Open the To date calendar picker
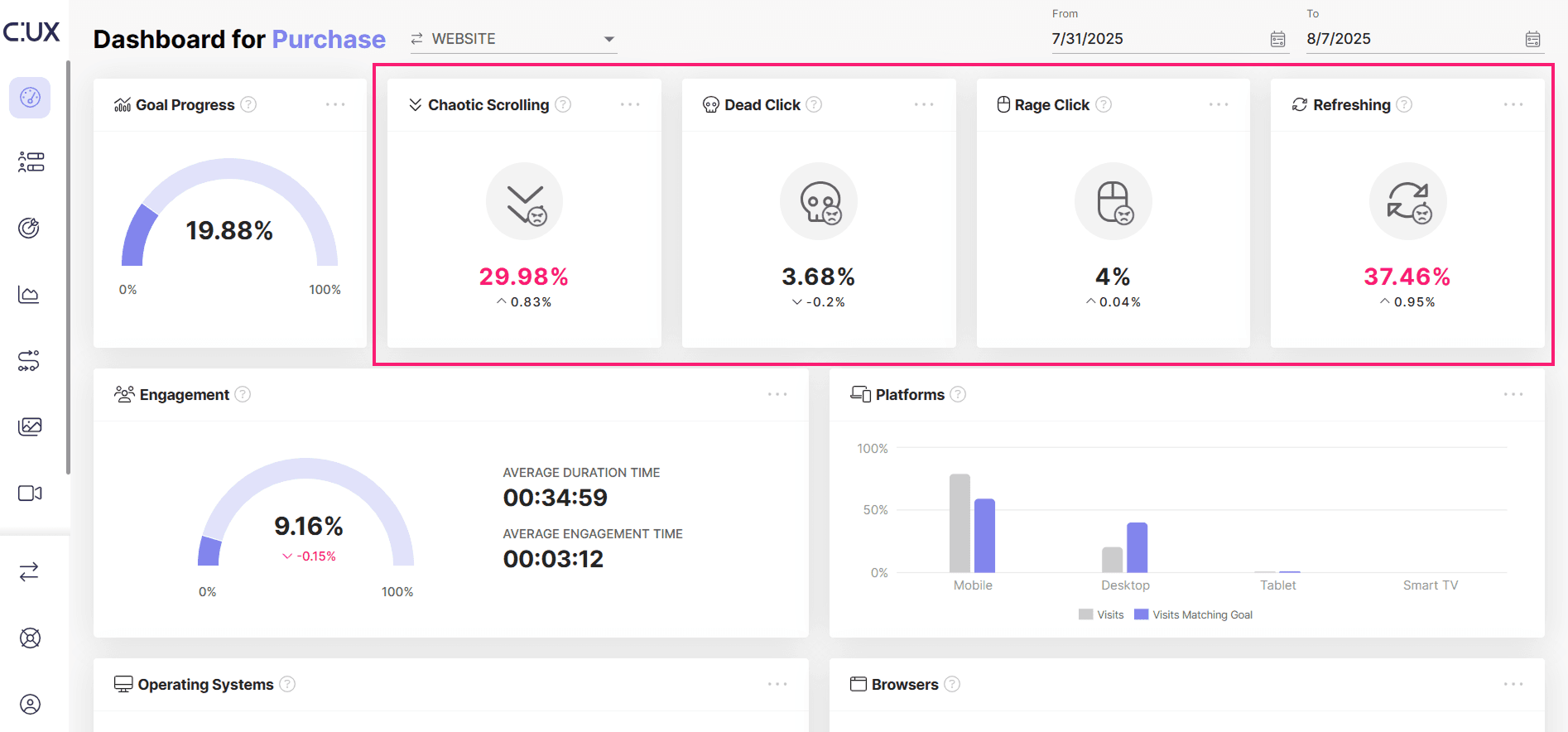 [x=1533, y=39]
